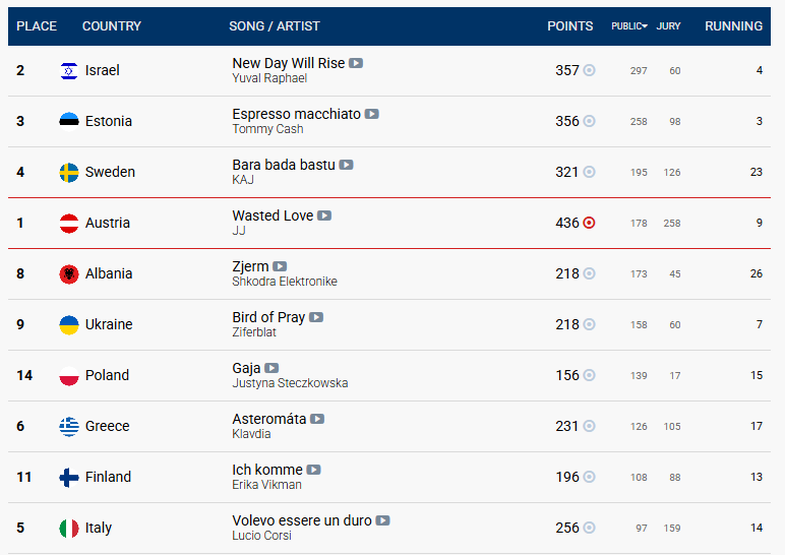The height and width of the screenshot is (555, 785).
Task: Sort table by POINTS header
Action: click(570, 26)
